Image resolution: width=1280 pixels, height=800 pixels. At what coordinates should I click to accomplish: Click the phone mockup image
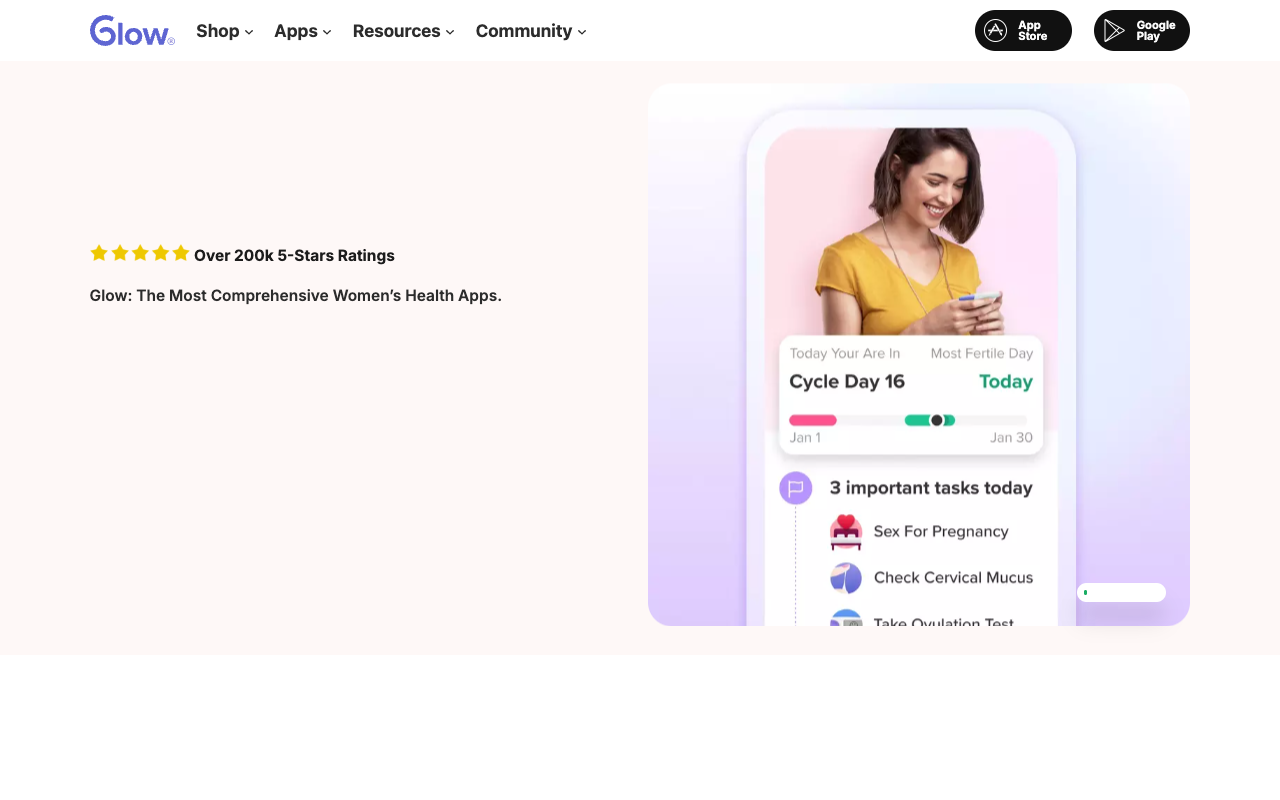click(919, 355)
